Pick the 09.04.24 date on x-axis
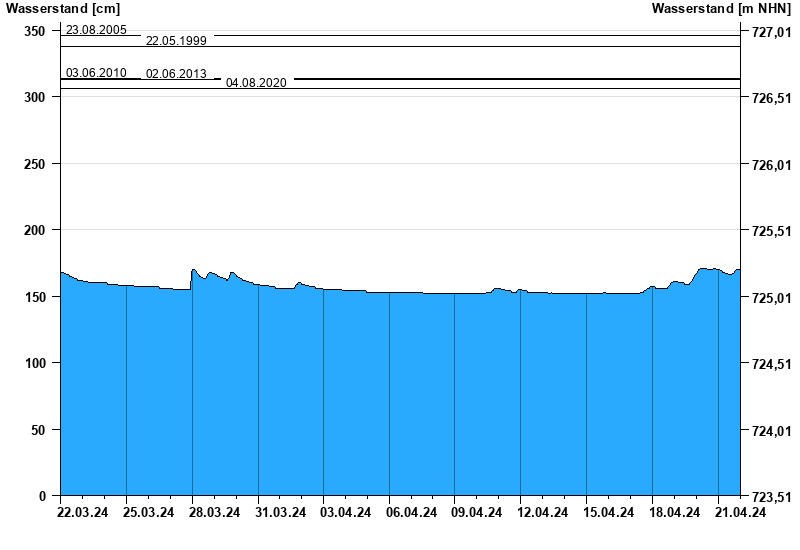This screenshot has width=800, height=550. click(476, 513)
